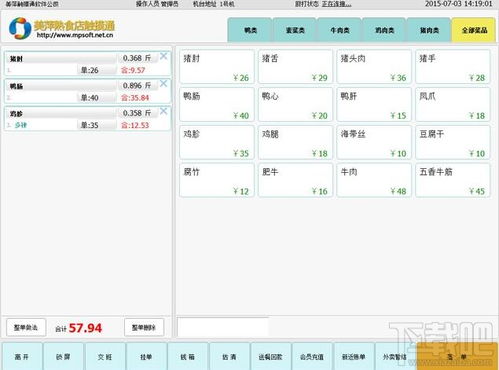Click the 整单删除 button

[144, 327]
